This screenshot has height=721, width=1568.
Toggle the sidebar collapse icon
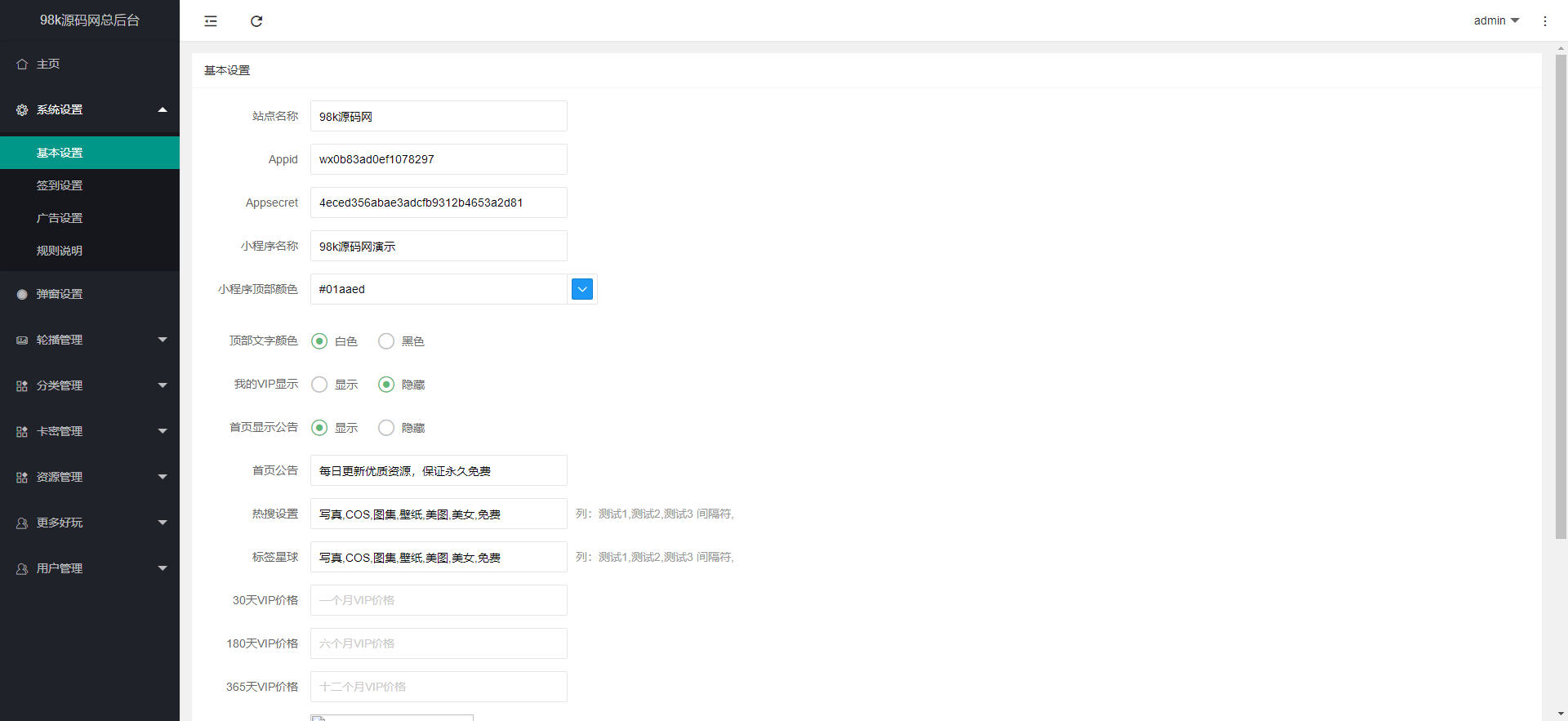pos(211,21)
